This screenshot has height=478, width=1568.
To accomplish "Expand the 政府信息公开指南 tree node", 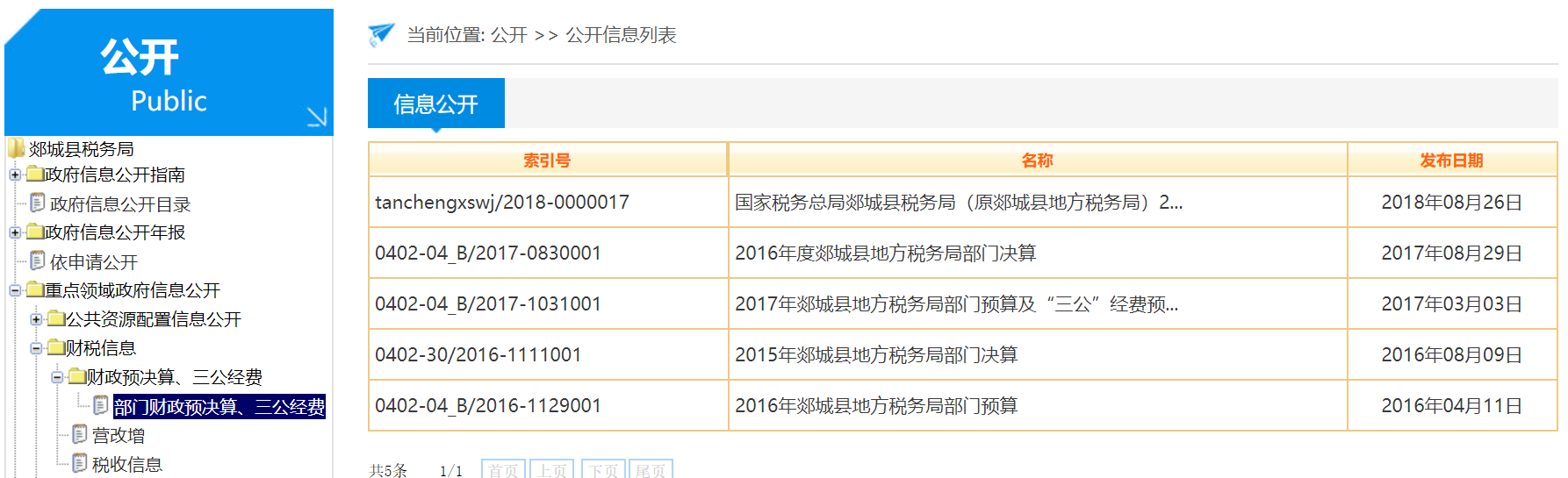I will tap(15, 175).
